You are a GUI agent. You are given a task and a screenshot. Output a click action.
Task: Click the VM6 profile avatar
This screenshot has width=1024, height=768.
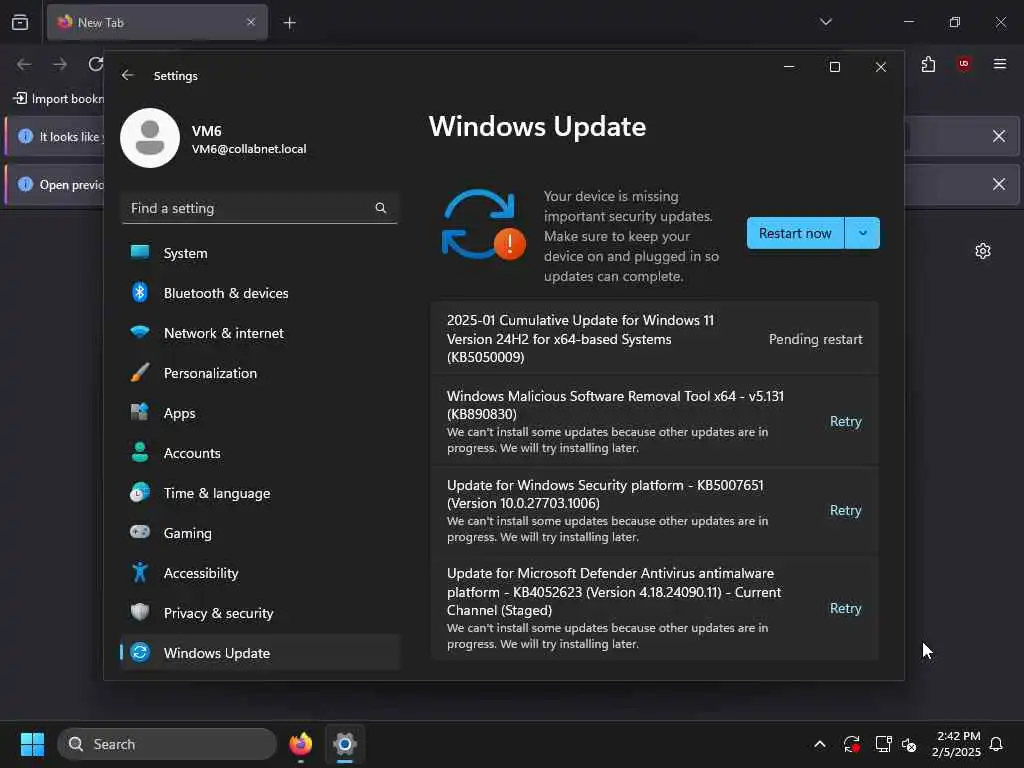point(150,138)
